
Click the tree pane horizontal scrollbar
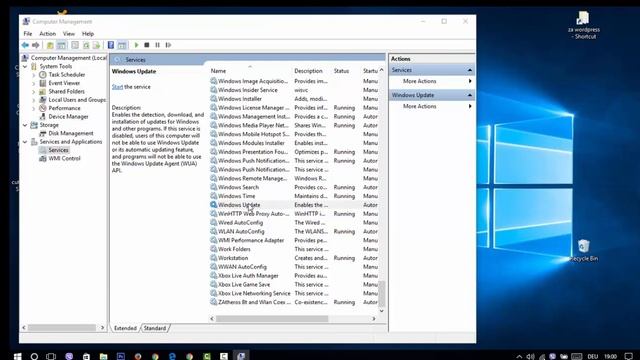(62, 327)
